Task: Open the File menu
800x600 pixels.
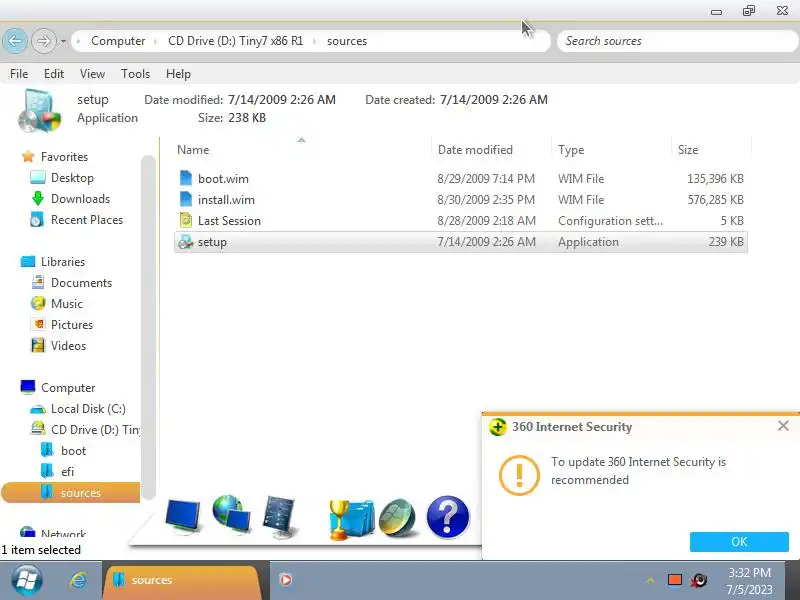Action: pos(19,74)
